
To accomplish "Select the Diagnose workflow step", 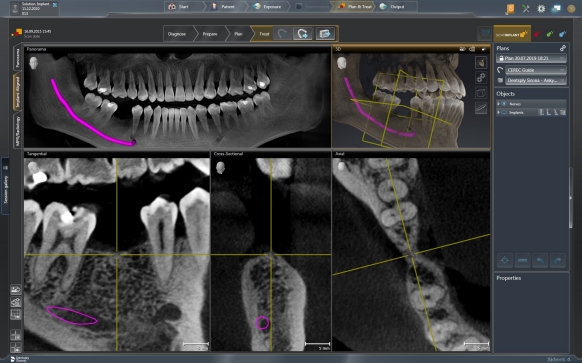I will click(177, 34).
